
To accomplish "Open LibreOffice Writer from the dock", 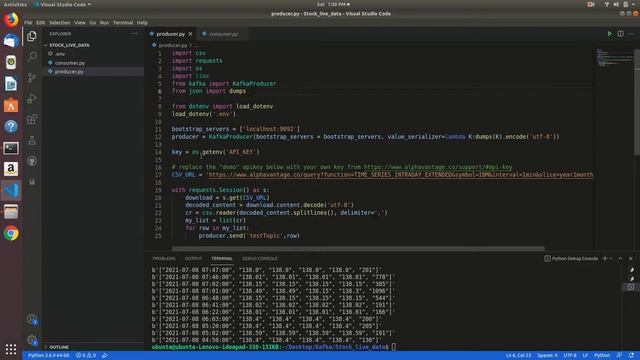I will pos(11,84).
